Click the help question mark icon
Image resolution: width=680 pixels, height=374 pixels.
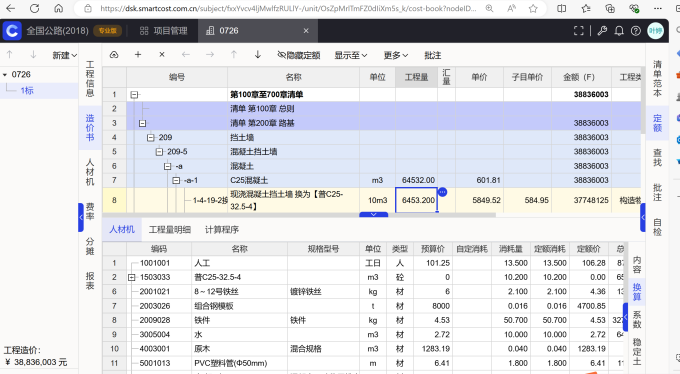pos(636,31)
